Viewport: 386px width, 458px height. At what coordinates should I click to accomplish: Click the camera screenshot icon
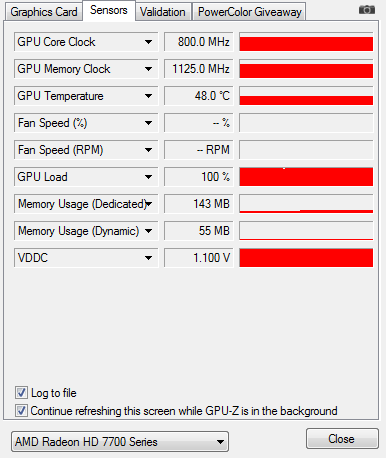tap(367, 10)
